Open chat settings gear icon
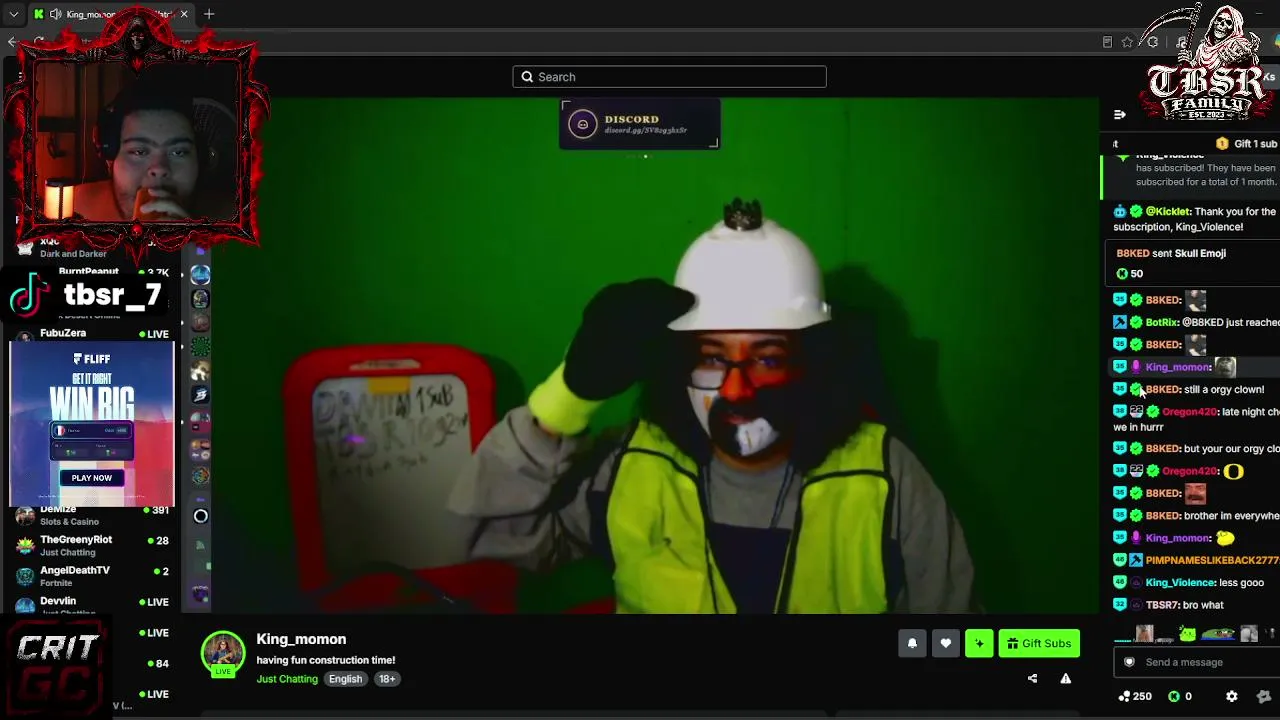The image size is (1280, 720). click(x=1232, y=696)
